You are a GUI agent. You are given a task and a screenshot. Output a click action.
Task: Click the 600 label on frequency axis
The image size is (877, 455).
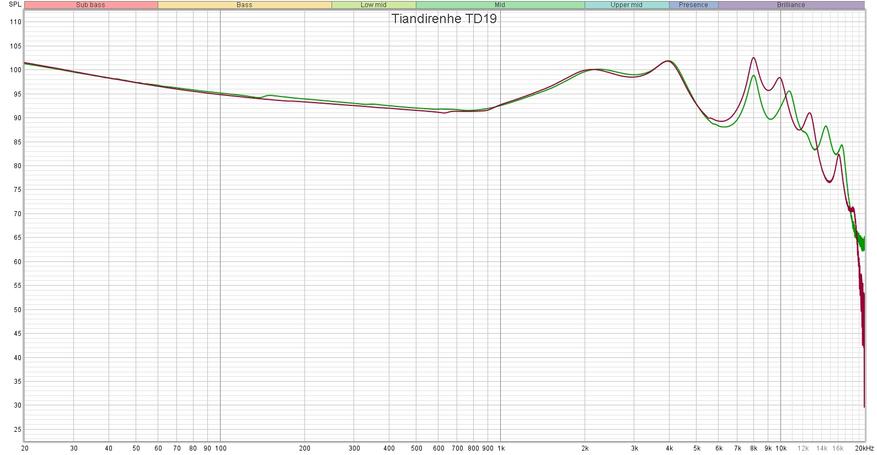coord(438,448)
